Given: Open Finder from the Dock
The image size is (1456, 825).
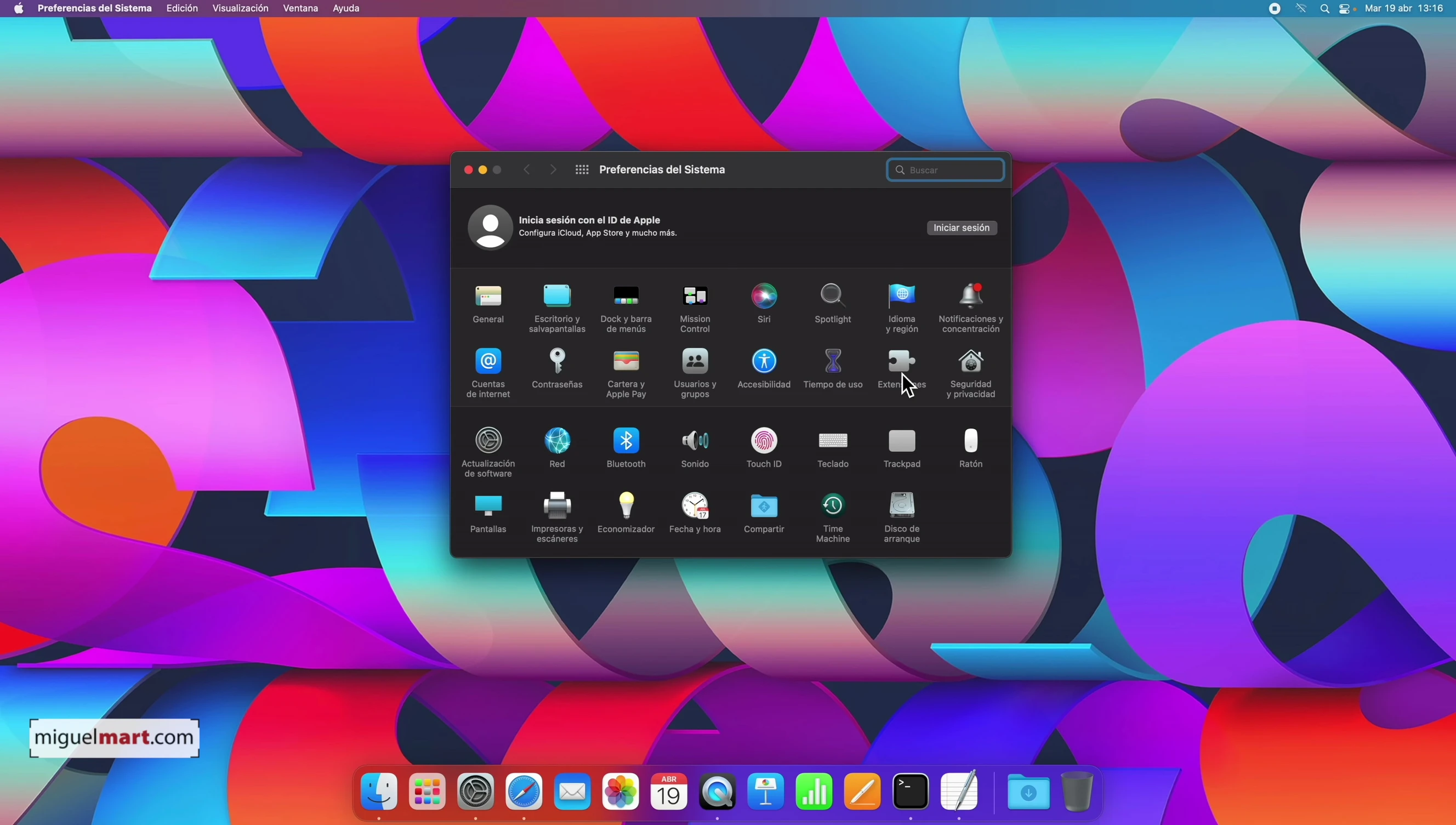Looking at the screenshot, I should (379, 792).
